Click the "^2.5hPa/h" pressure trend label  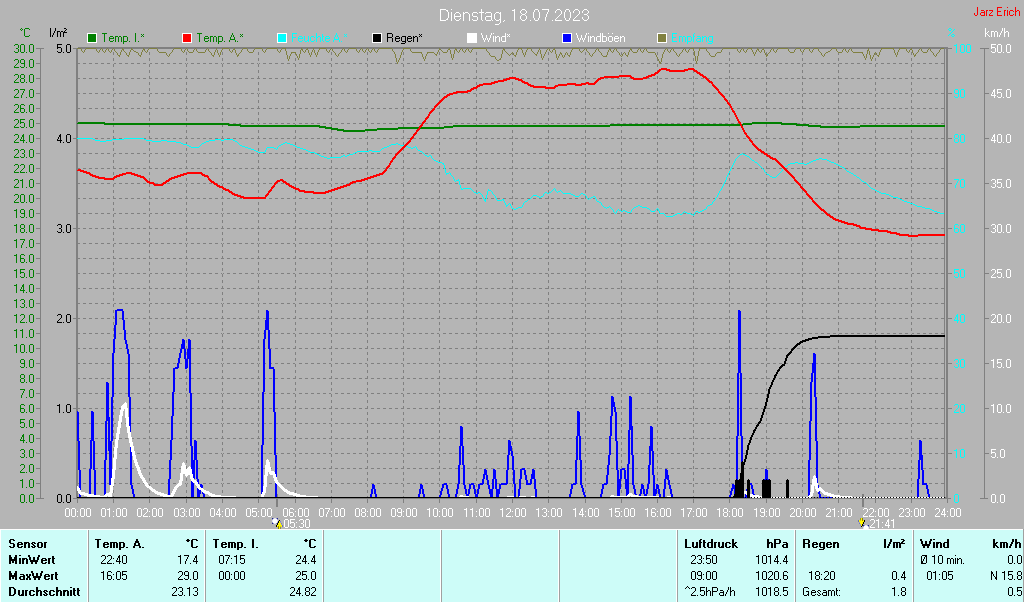[x=710, y=592]
